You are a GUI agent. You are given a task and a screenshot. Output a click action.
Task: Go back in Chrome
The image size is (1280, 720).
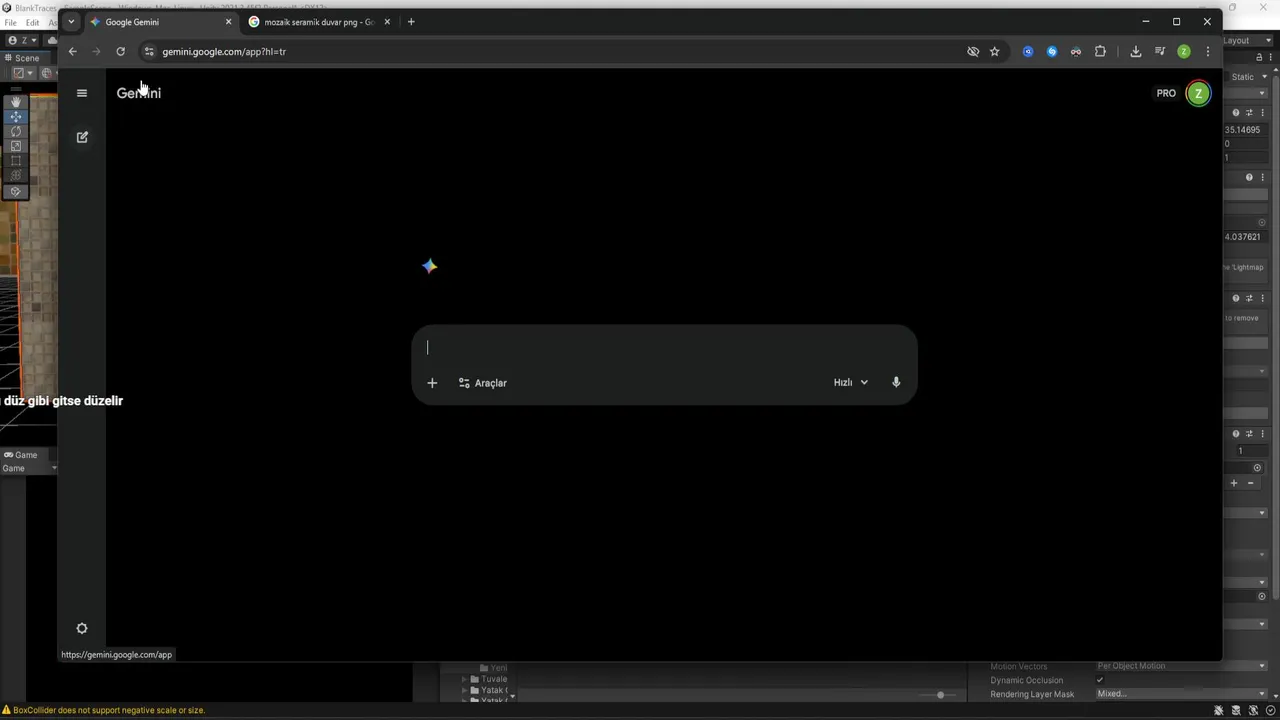click(x=72, y=51)
